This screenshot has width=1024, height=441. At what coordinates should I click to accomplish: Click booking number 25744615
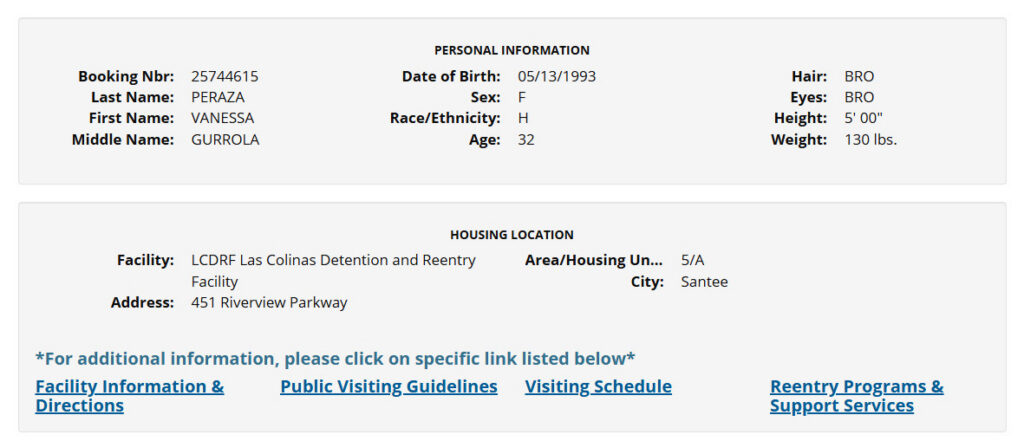coord(224,76)
